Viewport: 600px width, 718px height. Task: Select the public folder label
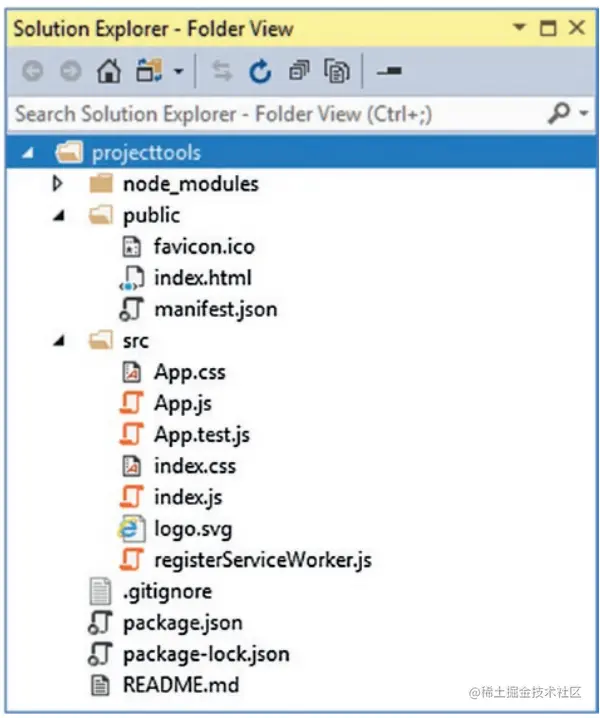(x=151, y=216)
